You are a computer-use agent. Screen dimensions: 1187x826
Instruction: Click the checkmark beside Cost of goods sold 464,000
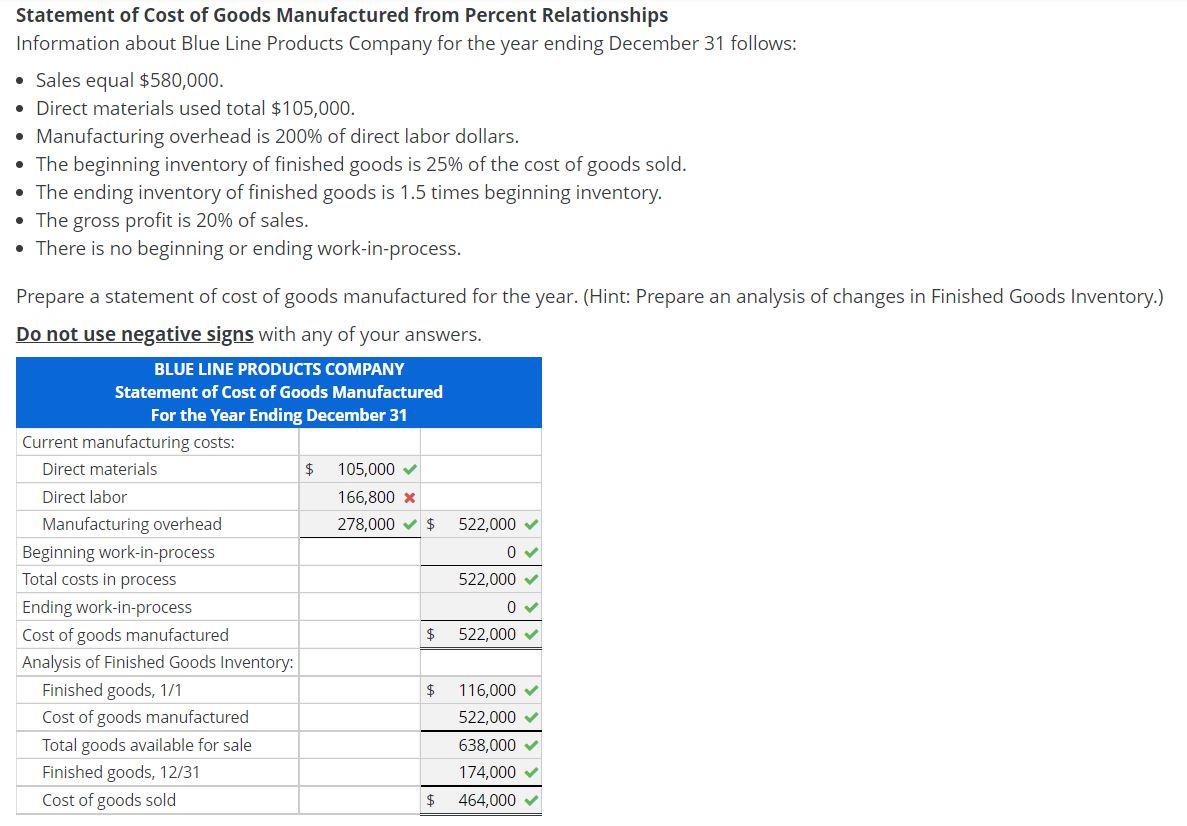pyautogui.click(x=529, y=800)
